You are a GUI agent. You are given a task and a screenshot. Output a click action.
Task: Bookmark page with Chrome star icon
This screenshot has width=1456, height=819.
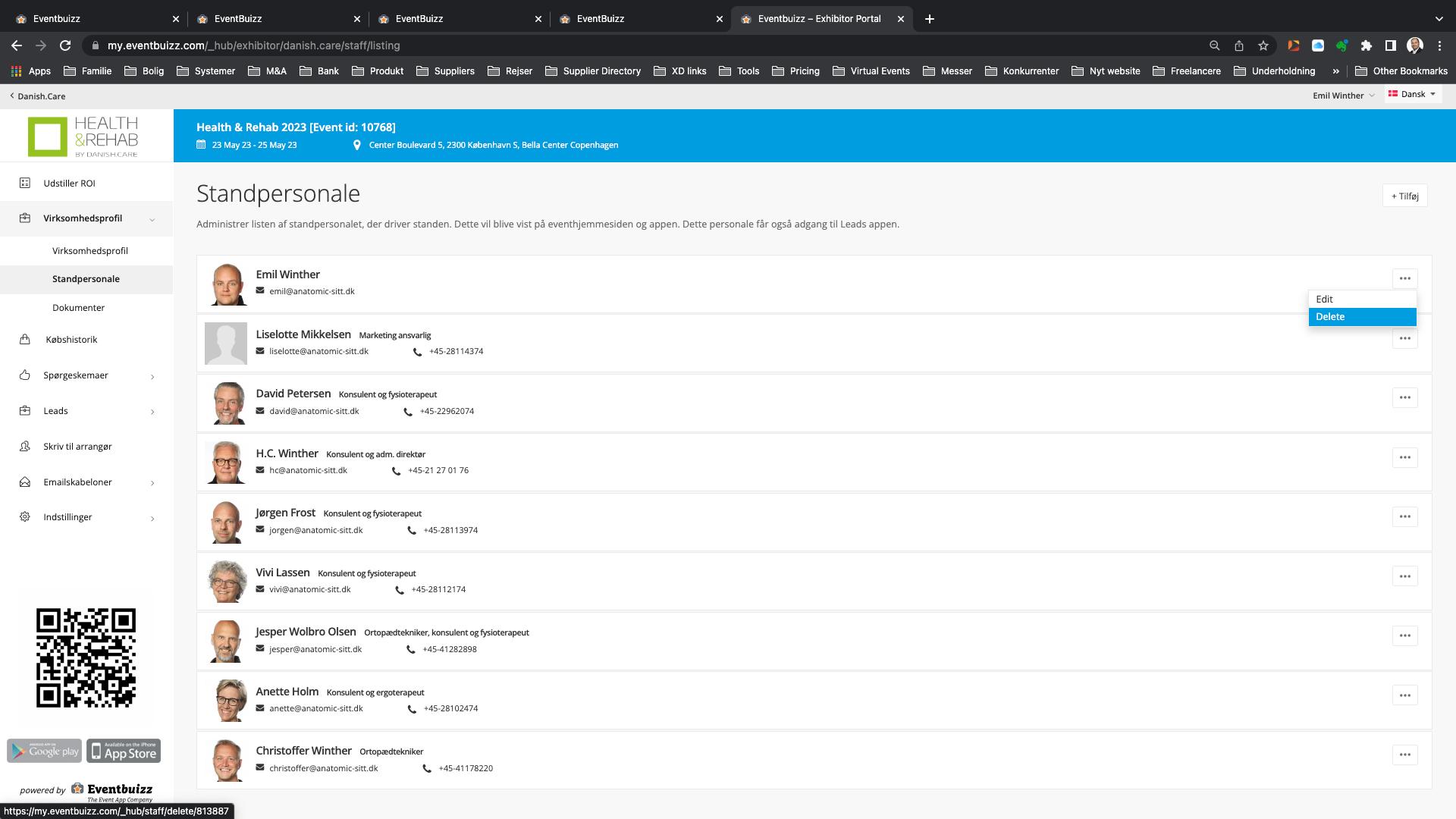click(1263, 45)
